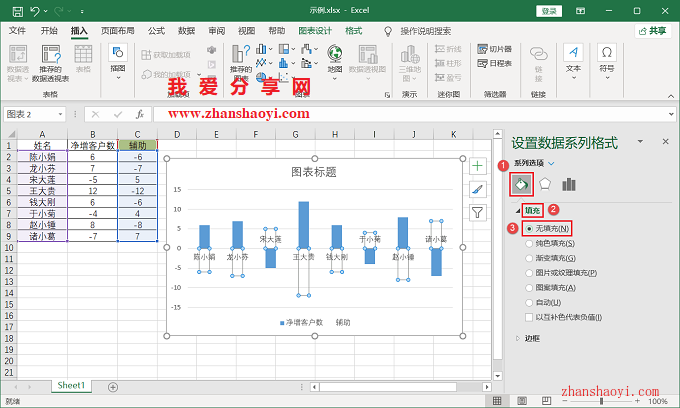Toggle Invert if negative (以互补色代表负值) checkbox
Image resolution: width=680 pixels, height=408 pixels.
[x=529, y=317]
